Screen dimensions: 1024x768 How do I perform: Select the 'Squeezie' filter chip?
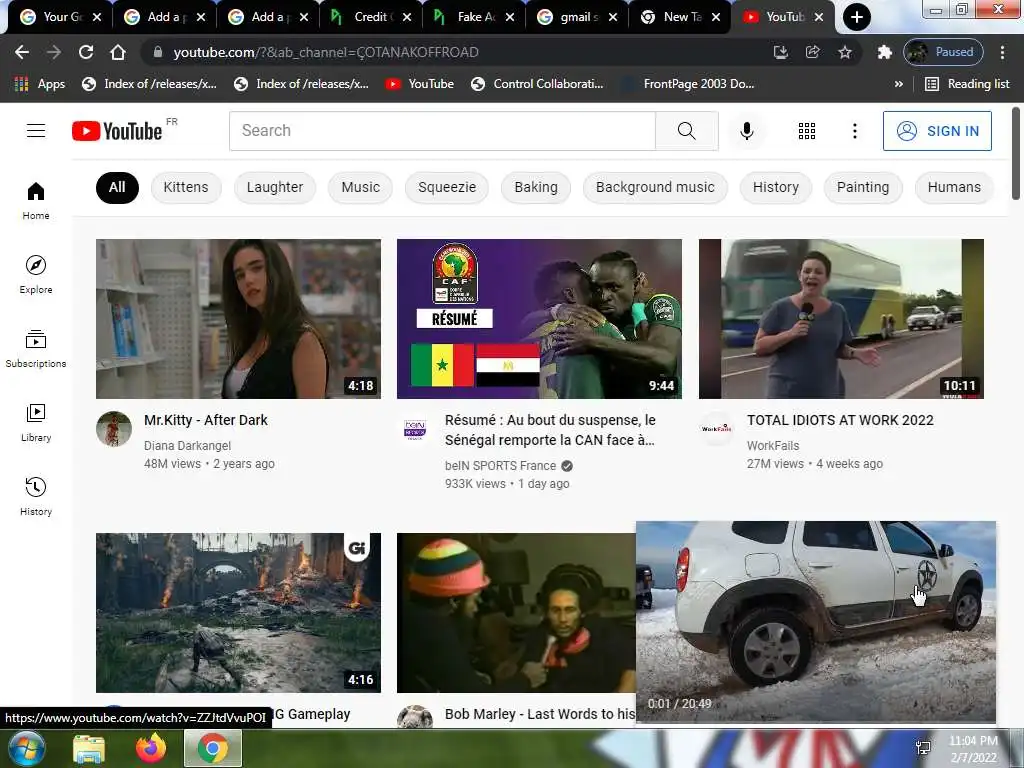(x=447, y=187)
